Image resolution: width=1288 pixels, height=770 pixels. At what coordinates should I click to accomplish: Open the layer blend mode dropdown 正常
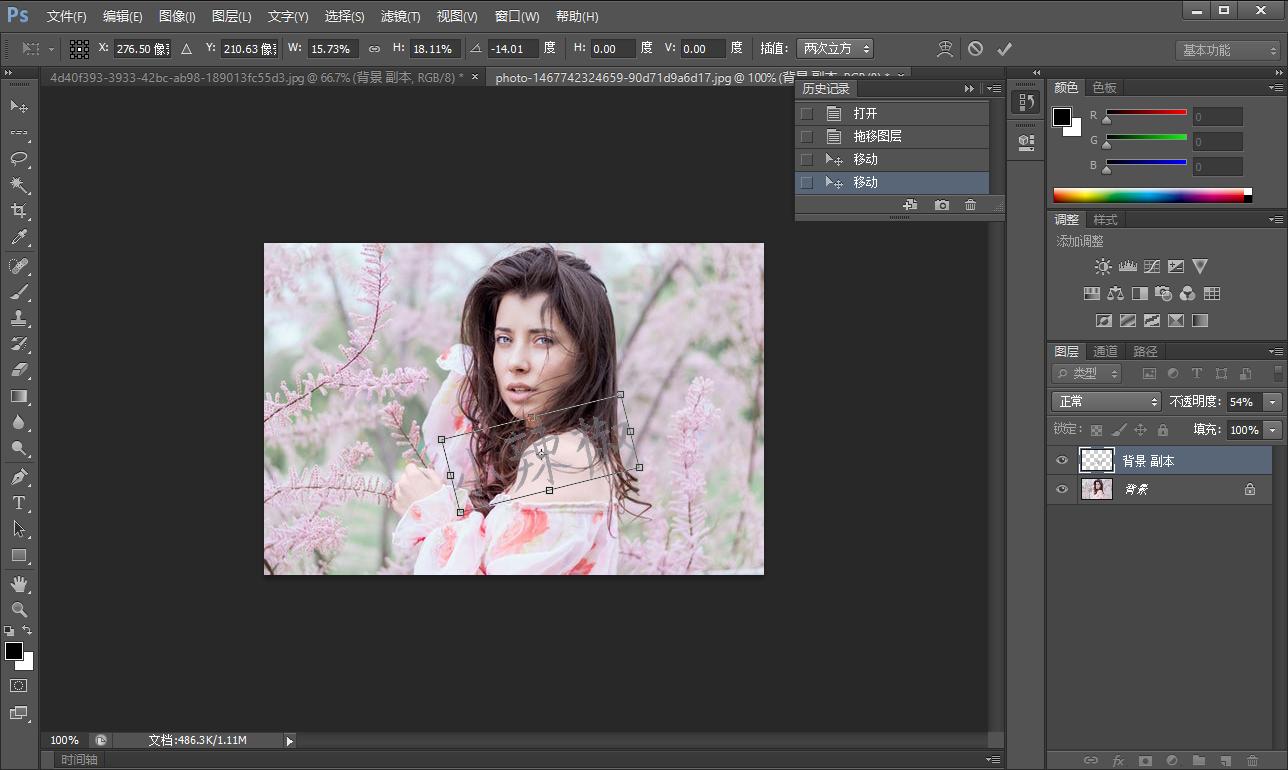[x=1105, y=402]
